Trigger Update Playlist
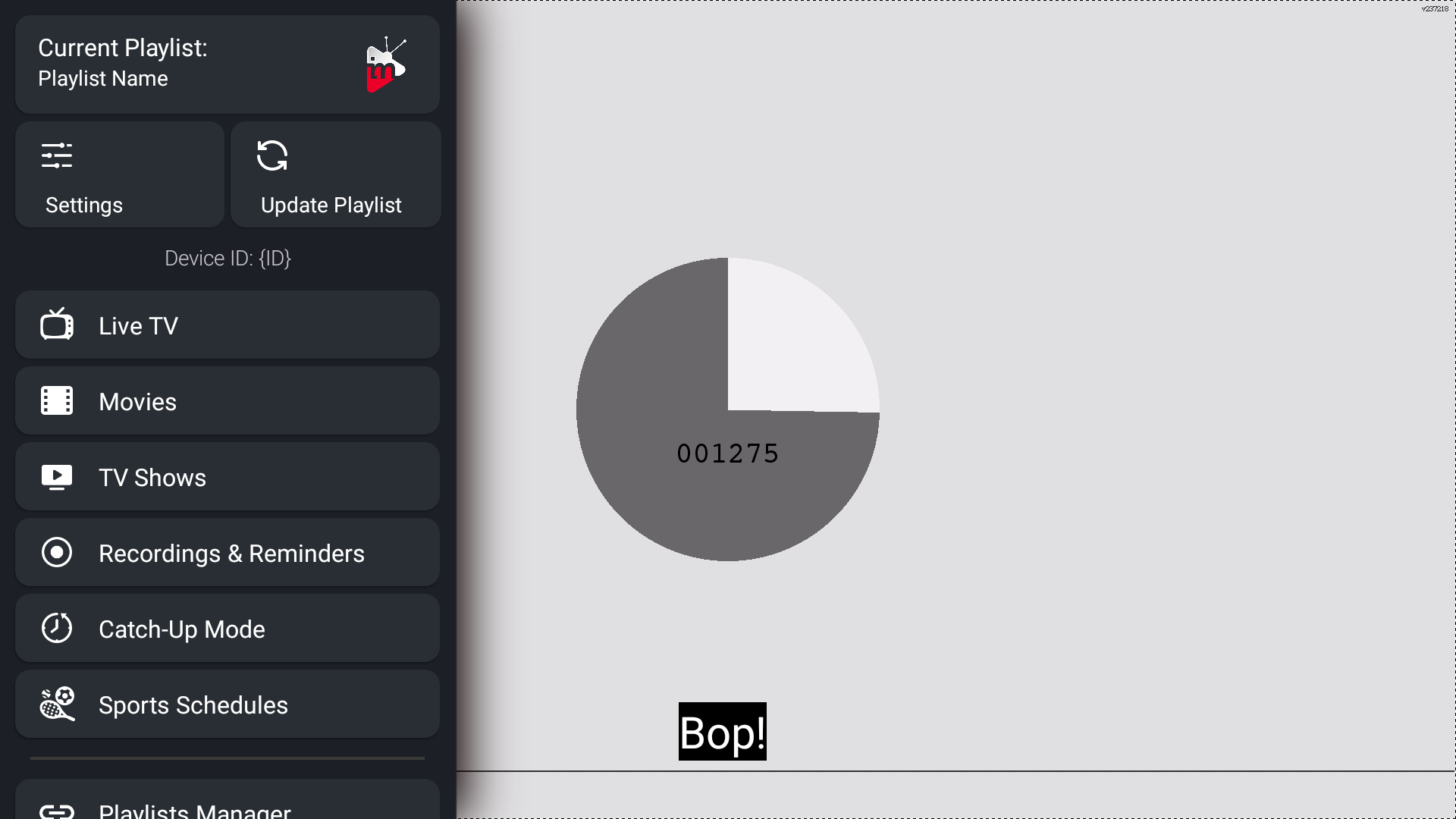The width and height of the screenshot is (1456, 819). [334, 174]
